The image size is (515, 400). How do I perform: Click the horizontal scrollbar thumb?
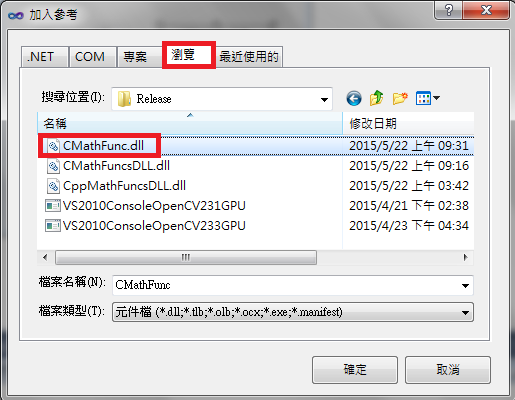(x=186, y=257)
